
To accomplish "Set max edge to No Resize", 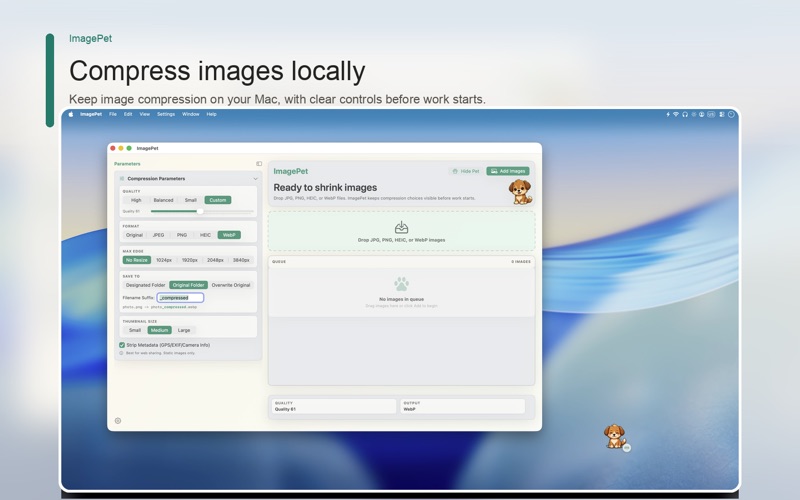I will pyautogui.click(x=136, y=260).
